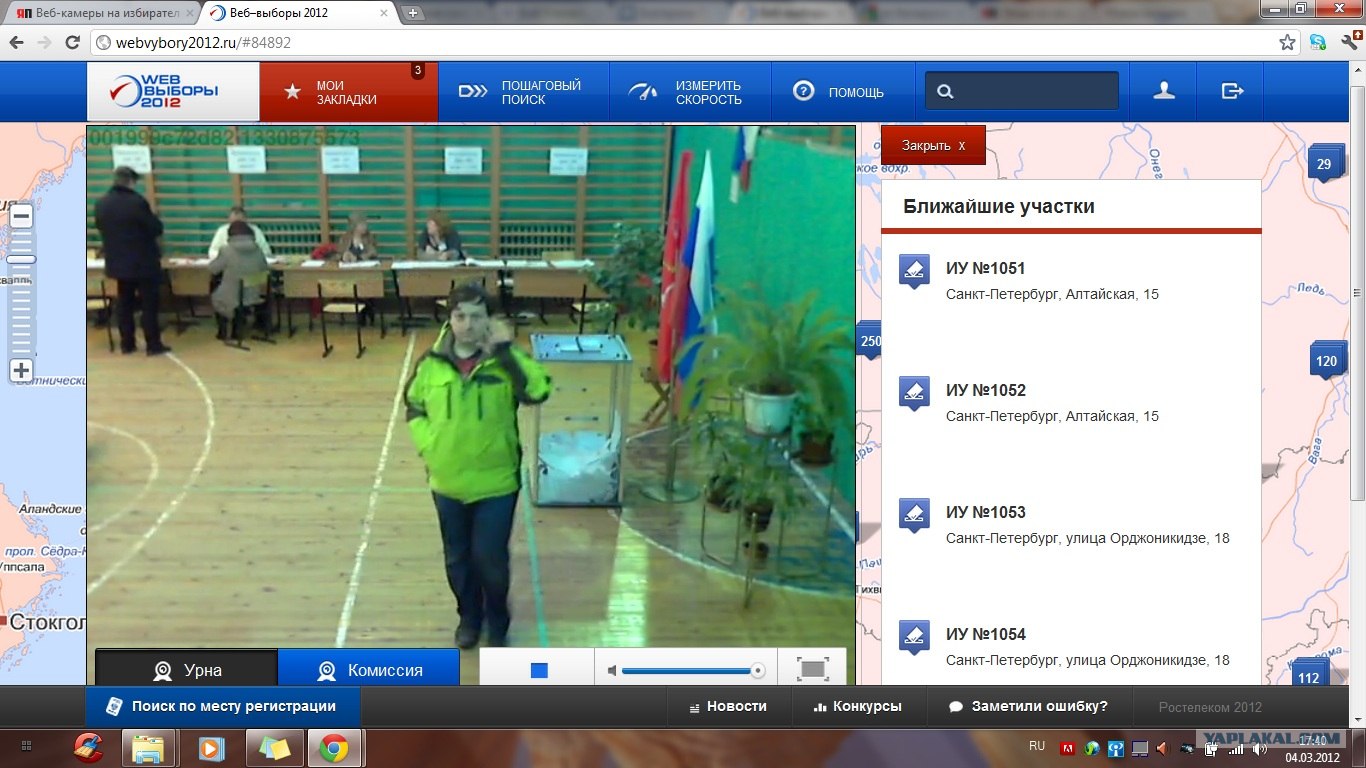The image size is (1366, 768).
Task: Click the map cluster marker labeled 29
Action: coord(1324,163)
